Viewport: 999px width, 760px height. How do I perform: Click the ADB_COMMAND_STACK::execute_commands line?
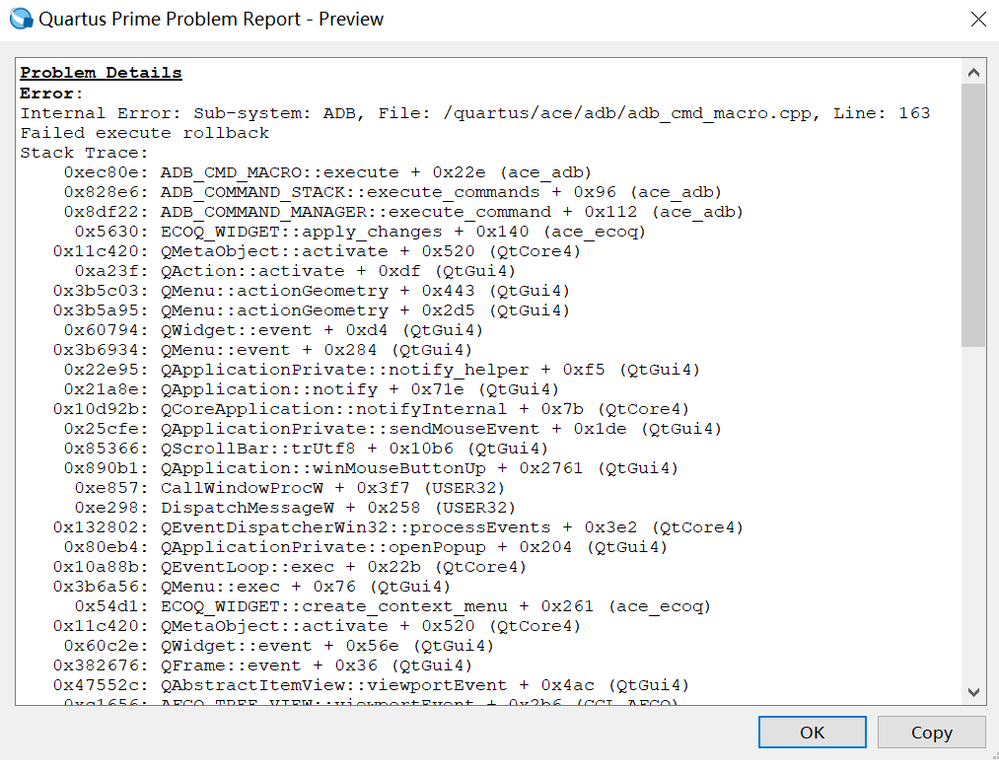point(392,192)
